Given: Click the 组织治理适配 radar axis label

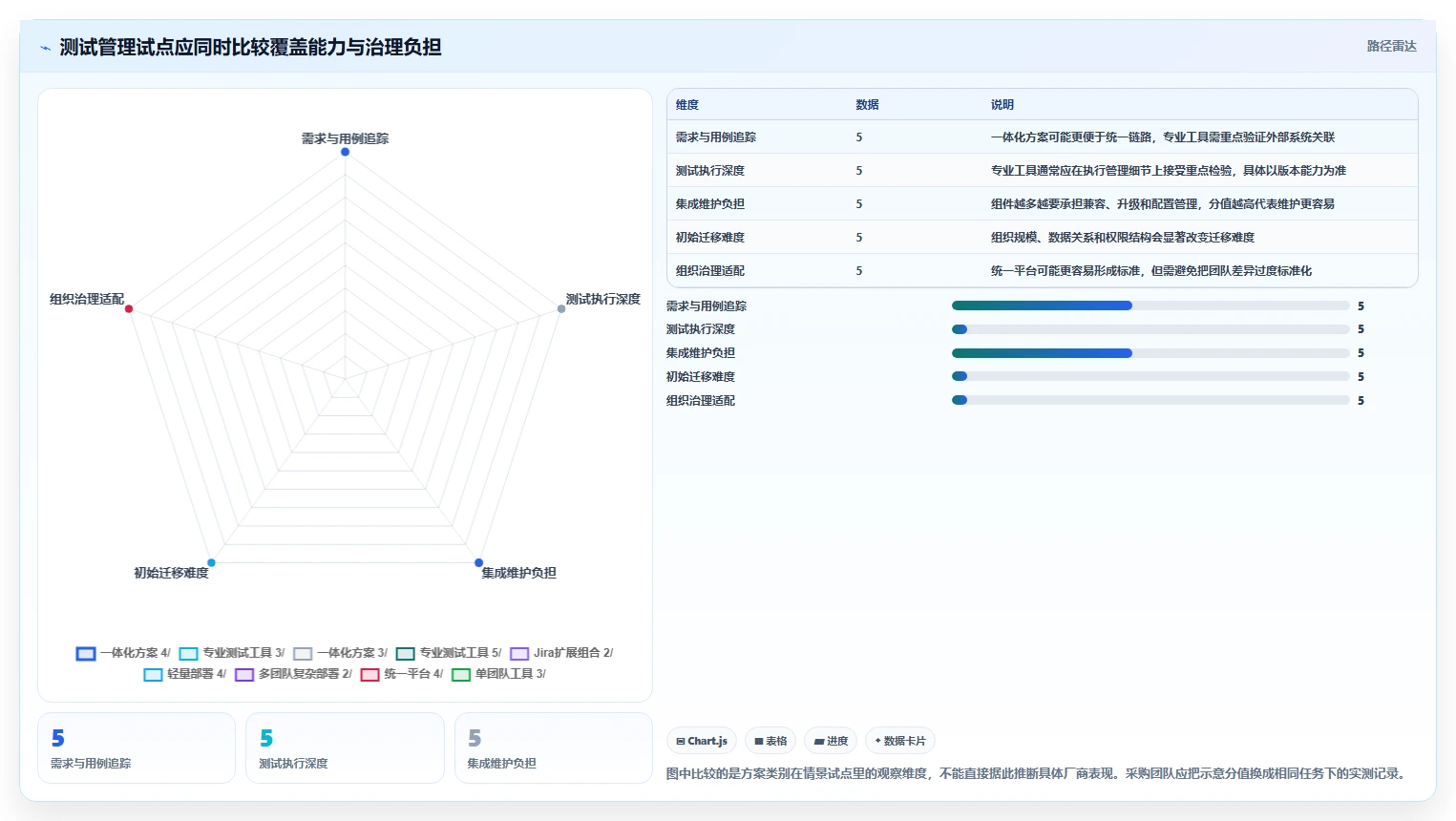Looking at the screenshot, I should (x=87, y=299).
